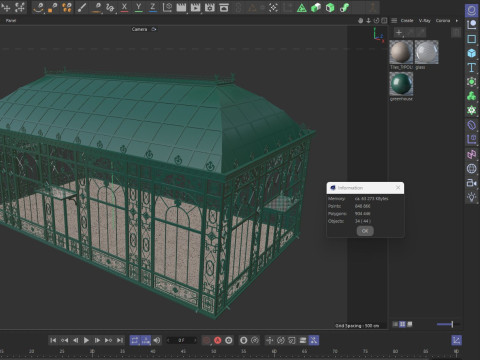Go to previous keyframe
The image size is (480, 360).
pyautogui.click(x=64, y=340)
